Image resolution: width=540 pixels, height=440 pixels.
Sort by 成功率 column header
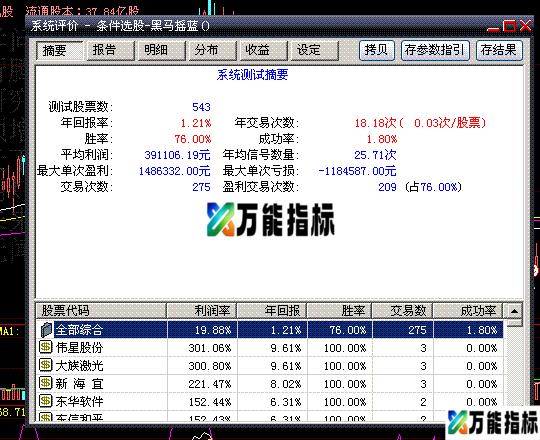tap(468, 311)
